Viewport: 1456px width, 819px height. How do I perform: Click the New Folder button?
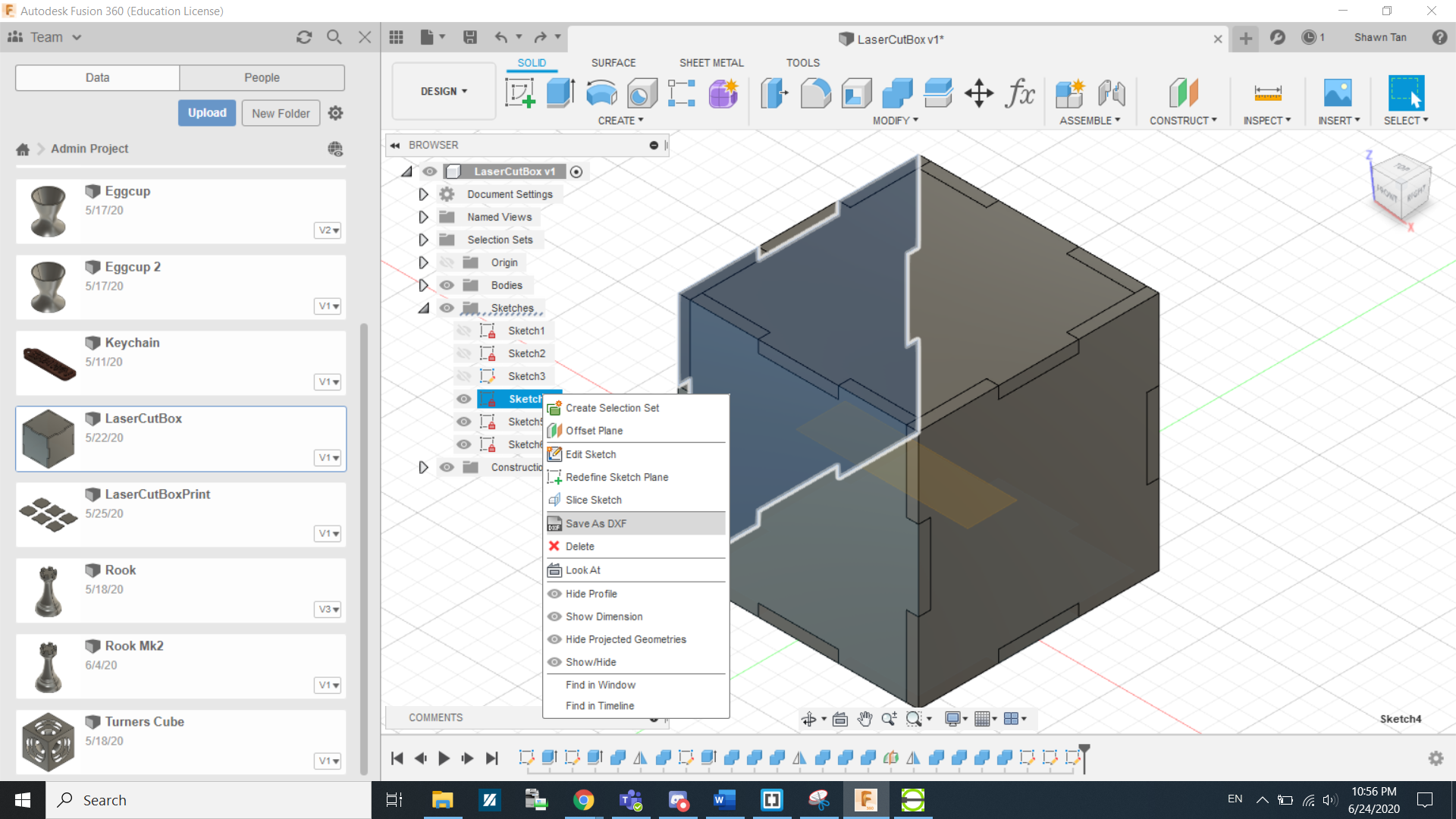coord(281,113)
